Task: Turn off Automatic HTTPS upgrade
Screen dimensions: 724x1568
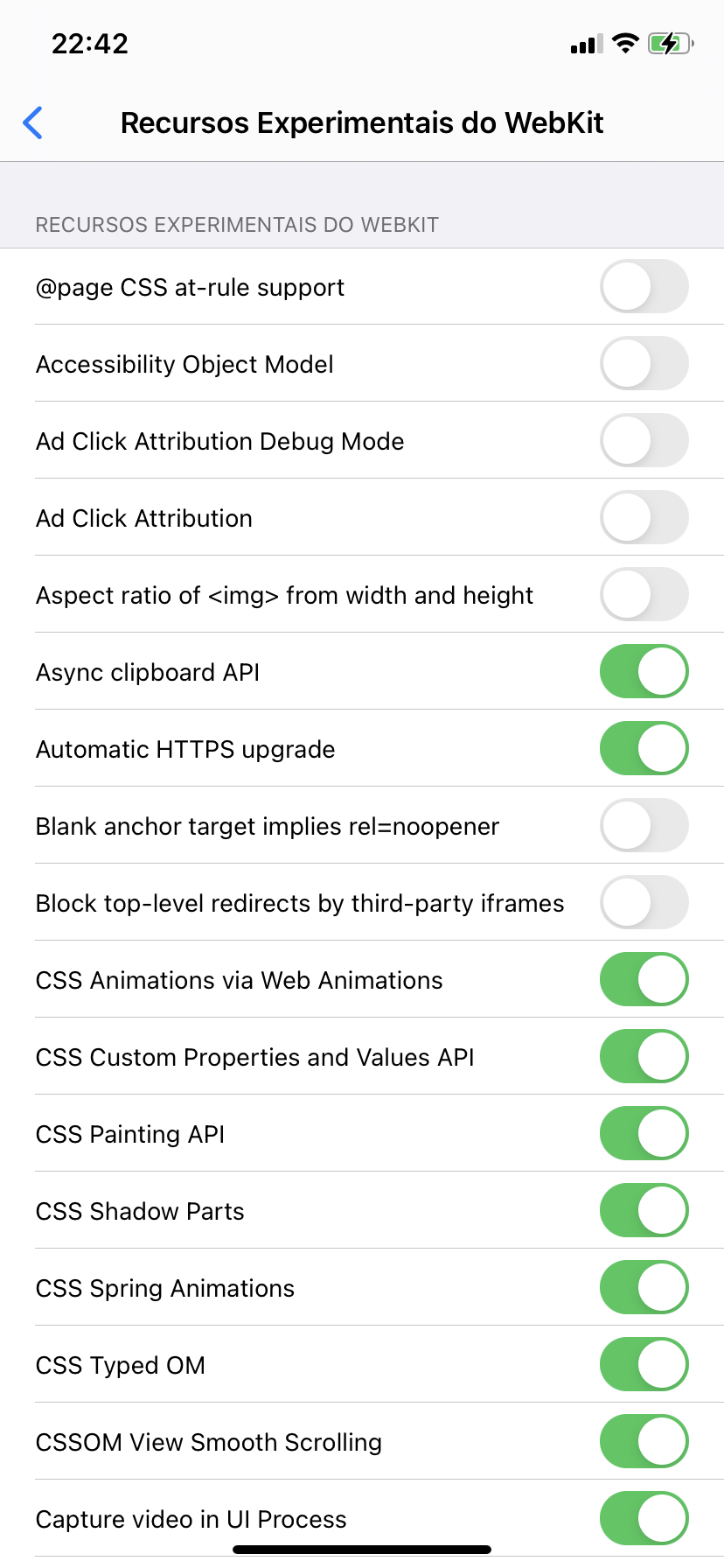Action: point(644,748)
